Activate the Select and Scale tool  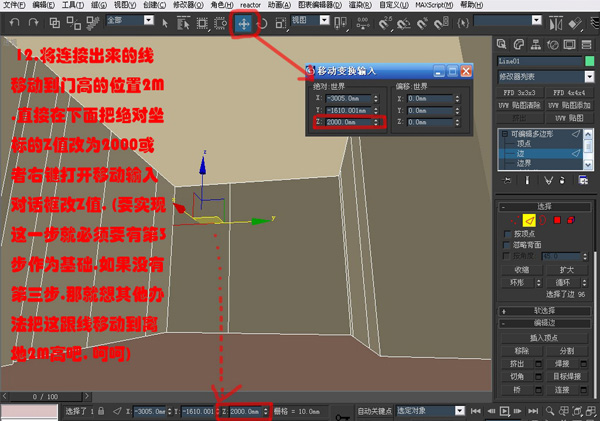280,24
